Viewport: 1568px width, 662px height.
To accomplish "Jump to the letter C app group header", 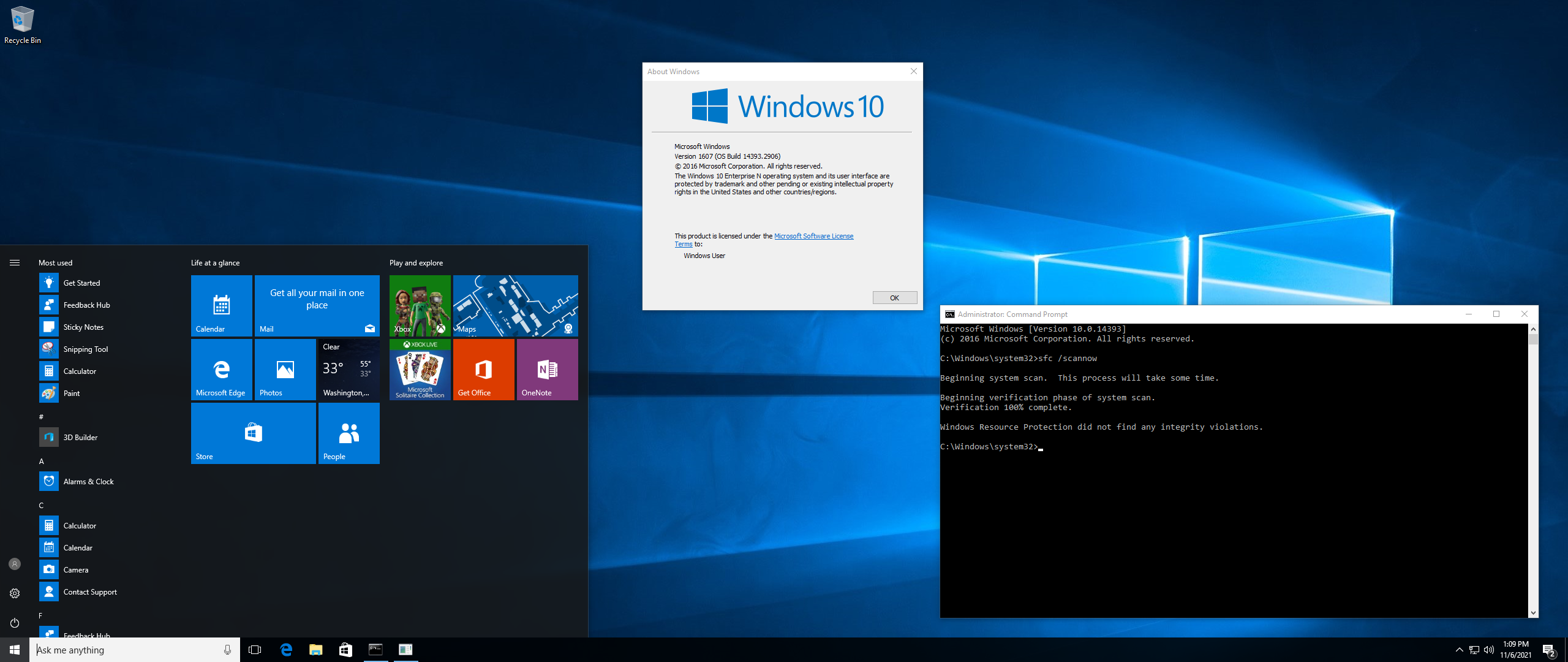I will coord(41,505).
